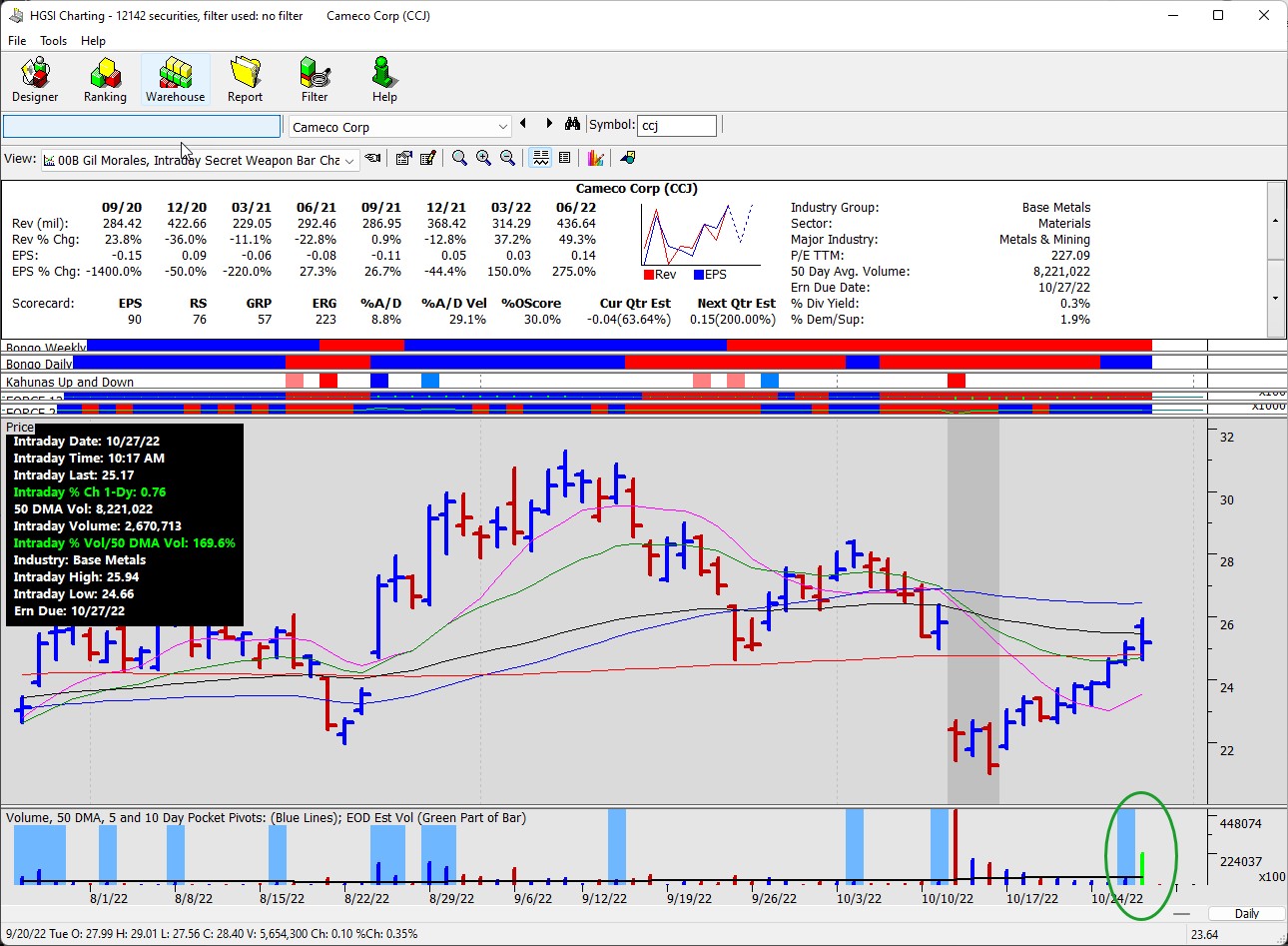Click the 10/3/22 date label
This screenshot has width=1288, height=946.
click(x=859, y=898)
